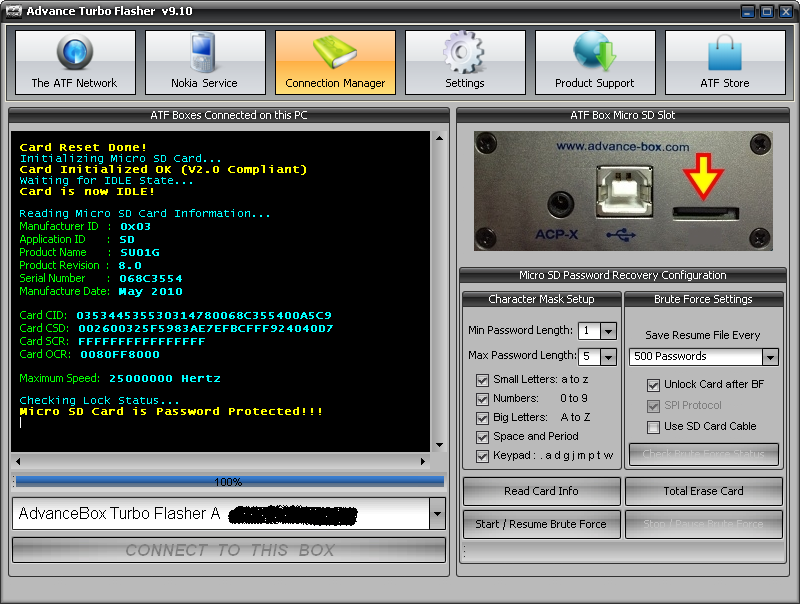This screenshot has width=800, height=604.
Task: Click CONNECT TO THIS BOX button
Action: pyautogui.click(x=229, y=550)
